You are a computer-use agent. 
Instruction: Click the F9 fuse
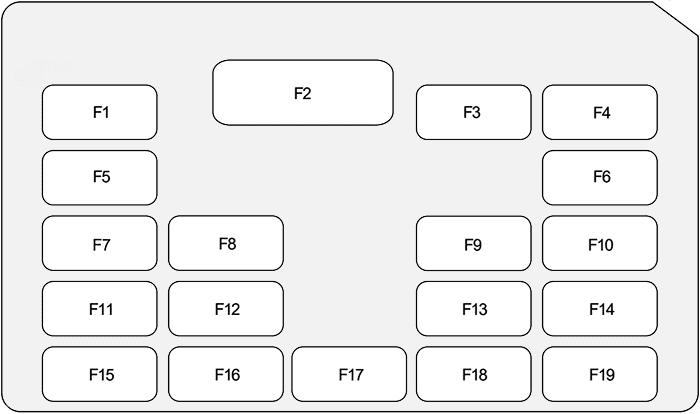pos(473,243)
